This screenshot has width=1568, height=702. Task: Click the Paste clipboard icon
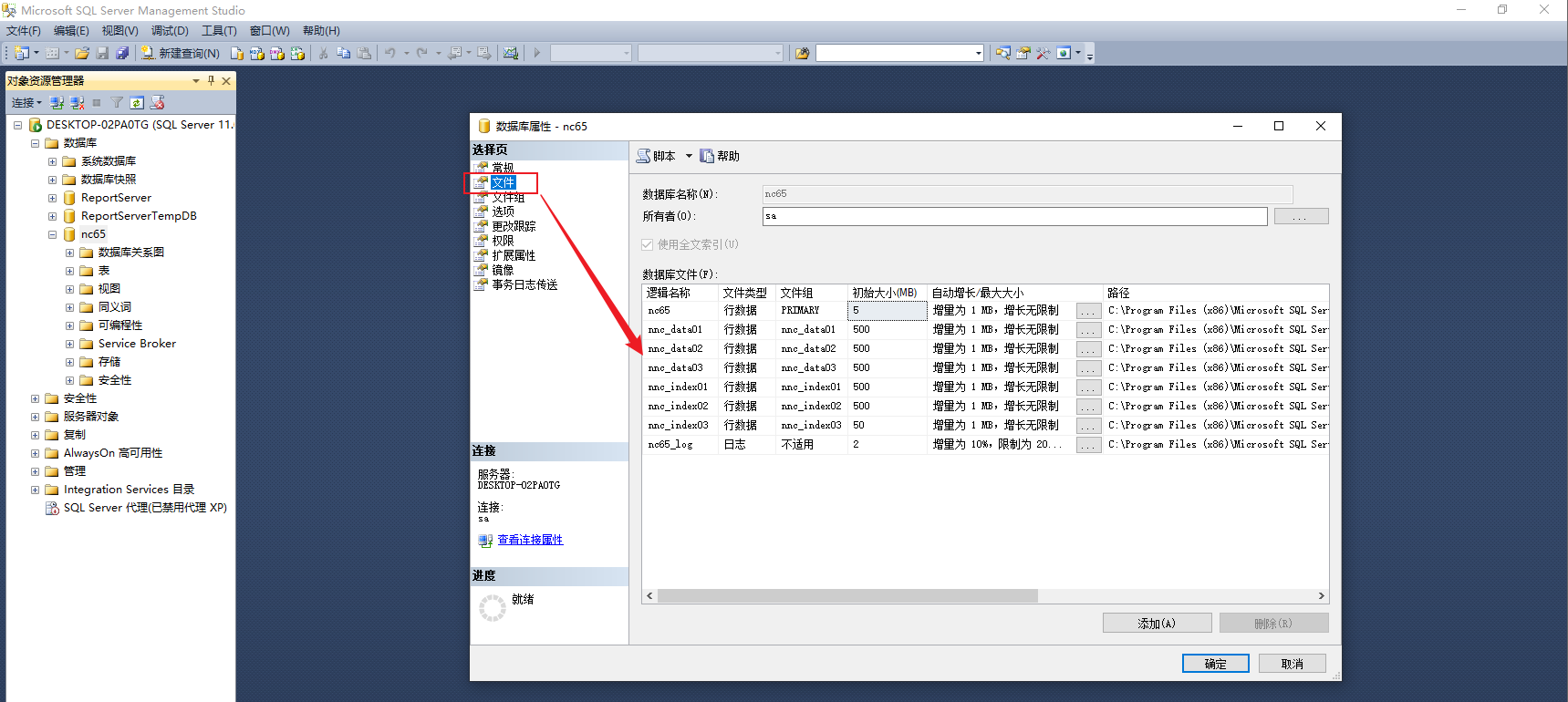[364, 53]
